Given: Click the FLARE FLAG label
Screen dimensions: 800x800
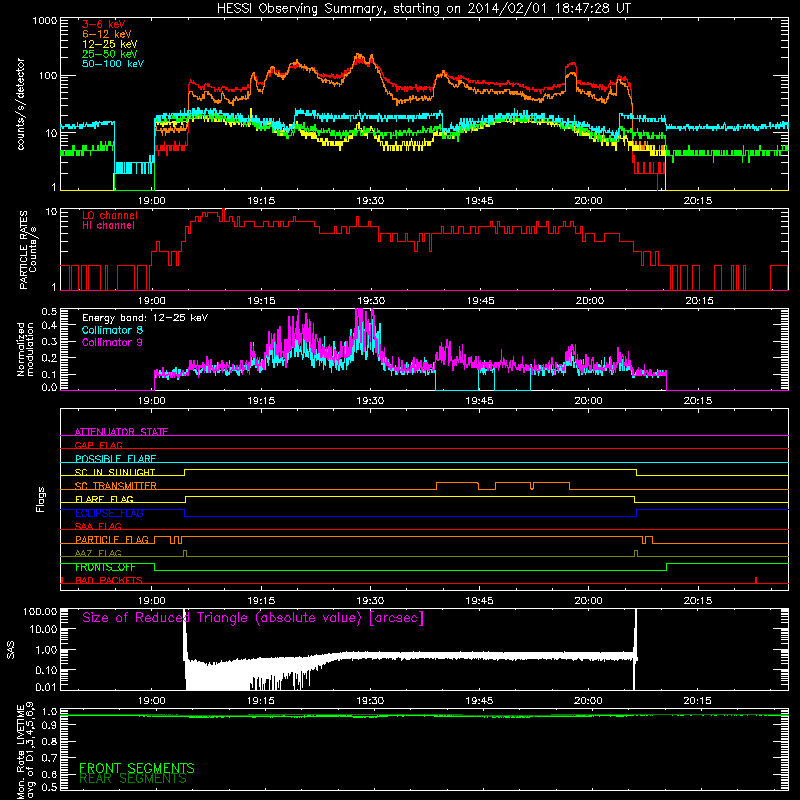Looking at the screenshot, I should (x=104, y=499).
